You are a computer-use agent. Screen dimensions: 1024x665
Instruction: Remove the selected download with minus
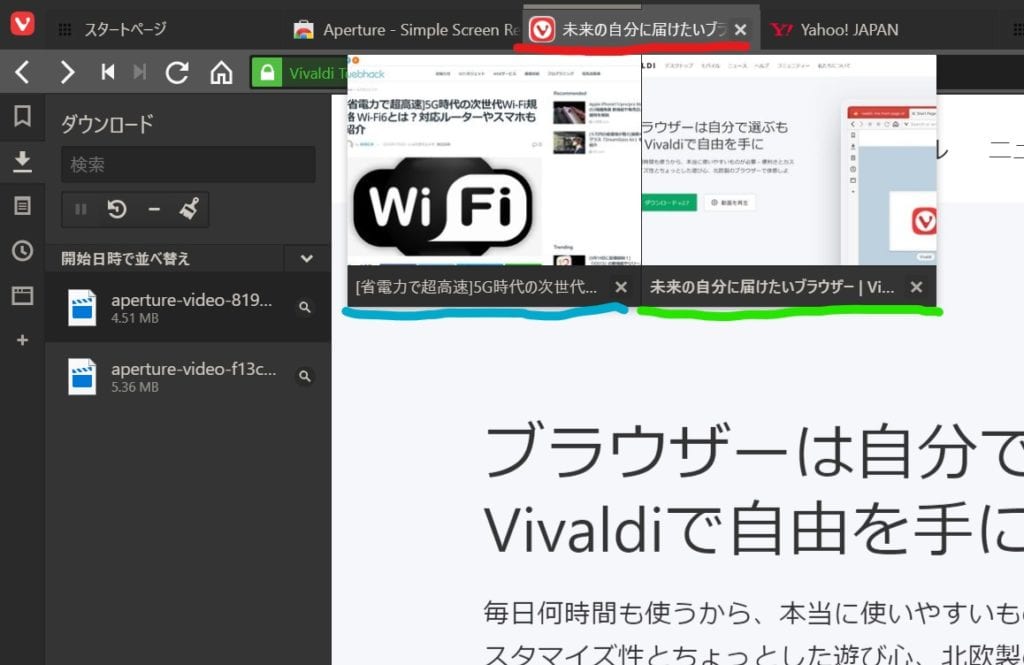coord(154,209)
